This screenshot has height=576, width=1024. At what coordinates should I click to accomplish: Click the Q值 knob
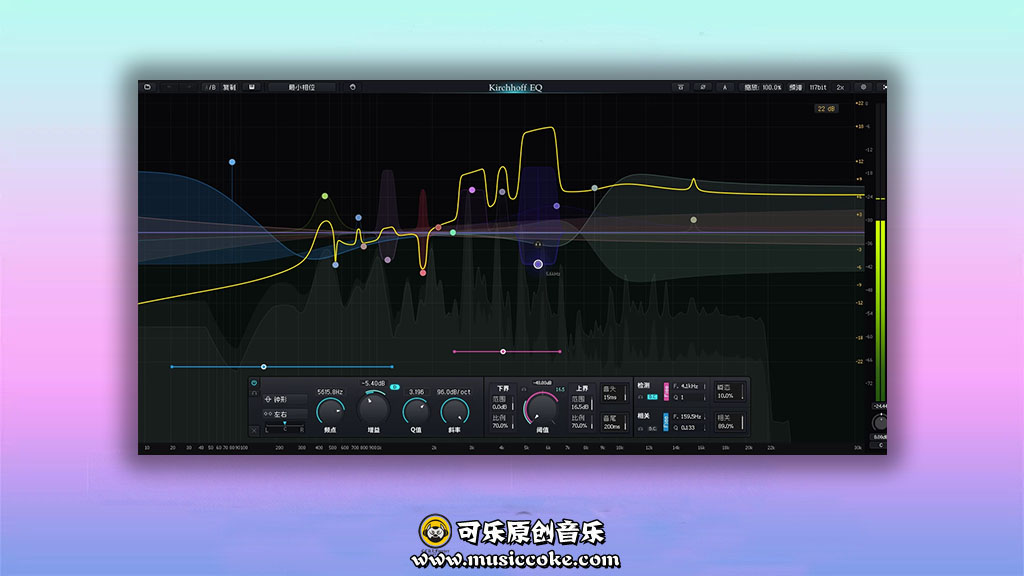pyautogui.click(x=415, y=411)
